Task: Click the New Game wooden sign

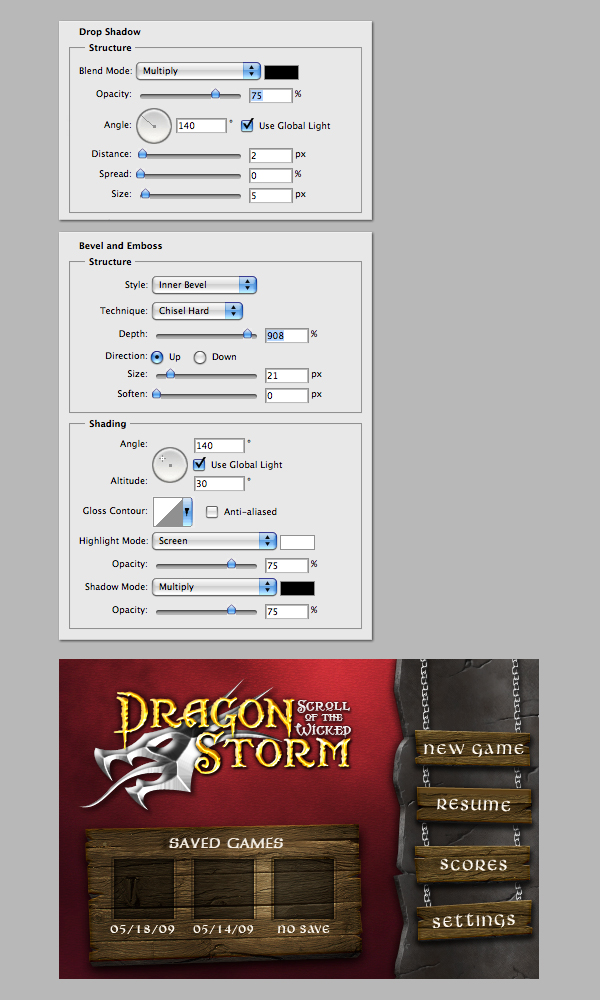Action: click(x=473, y=749)
